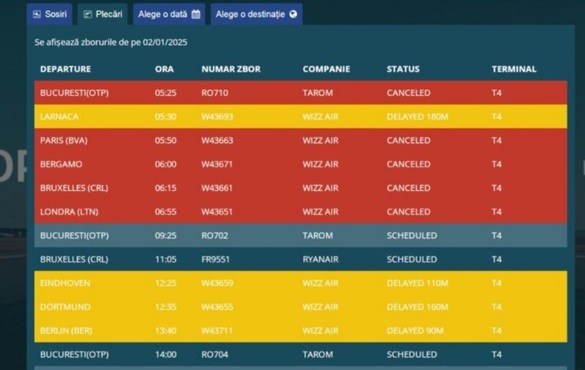The image size is (585, 370).
Task: Select the Ryanair FR9551 Bruxelles flight
Action: [301, 259]
